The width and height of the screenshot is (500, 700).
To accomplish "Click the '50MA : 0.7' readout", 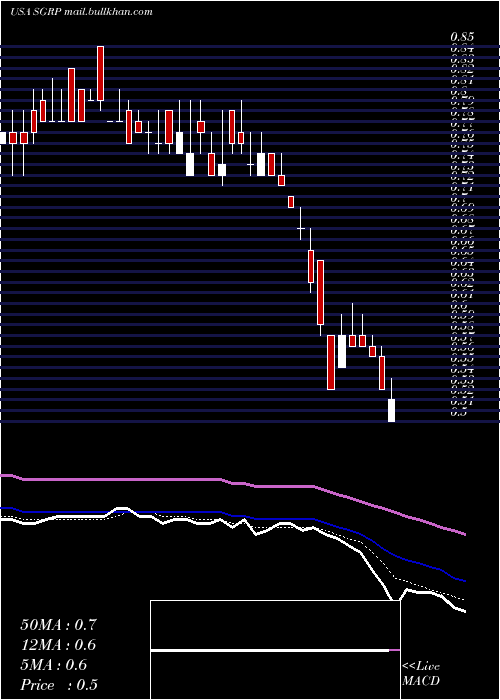I will tap(58, 625).
